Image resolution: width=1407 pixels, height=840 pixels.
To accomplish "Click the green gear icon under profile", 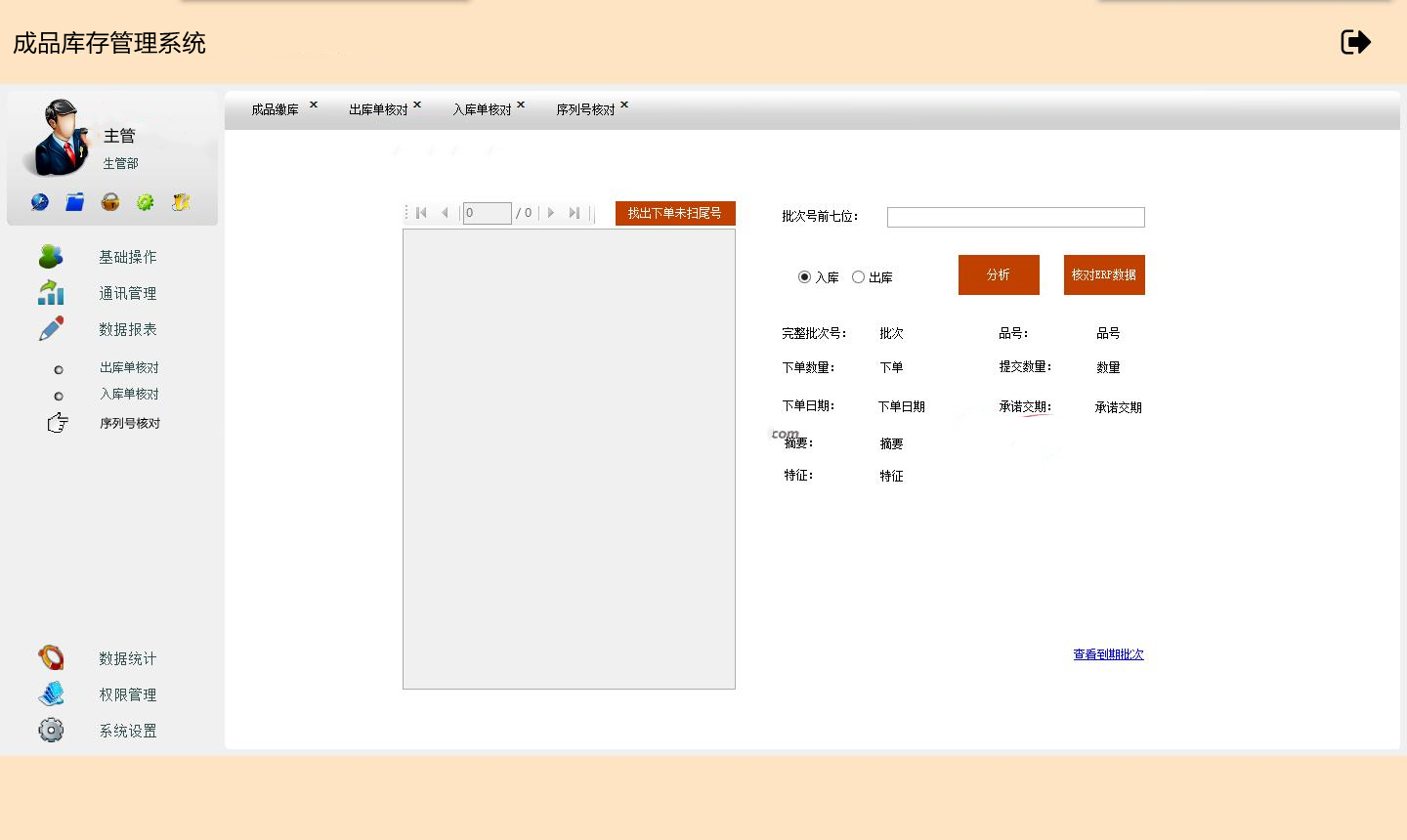I will [x=146, y=202].
